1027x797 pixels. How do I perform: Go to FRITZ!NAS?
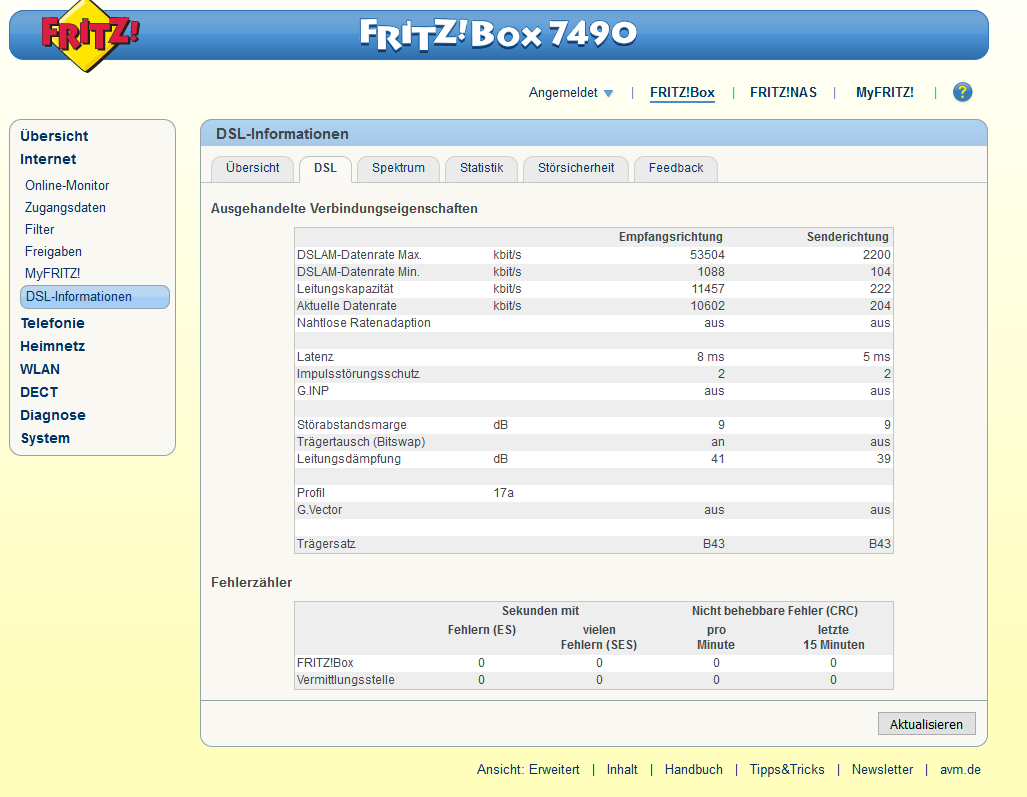[x=783, y=93]
